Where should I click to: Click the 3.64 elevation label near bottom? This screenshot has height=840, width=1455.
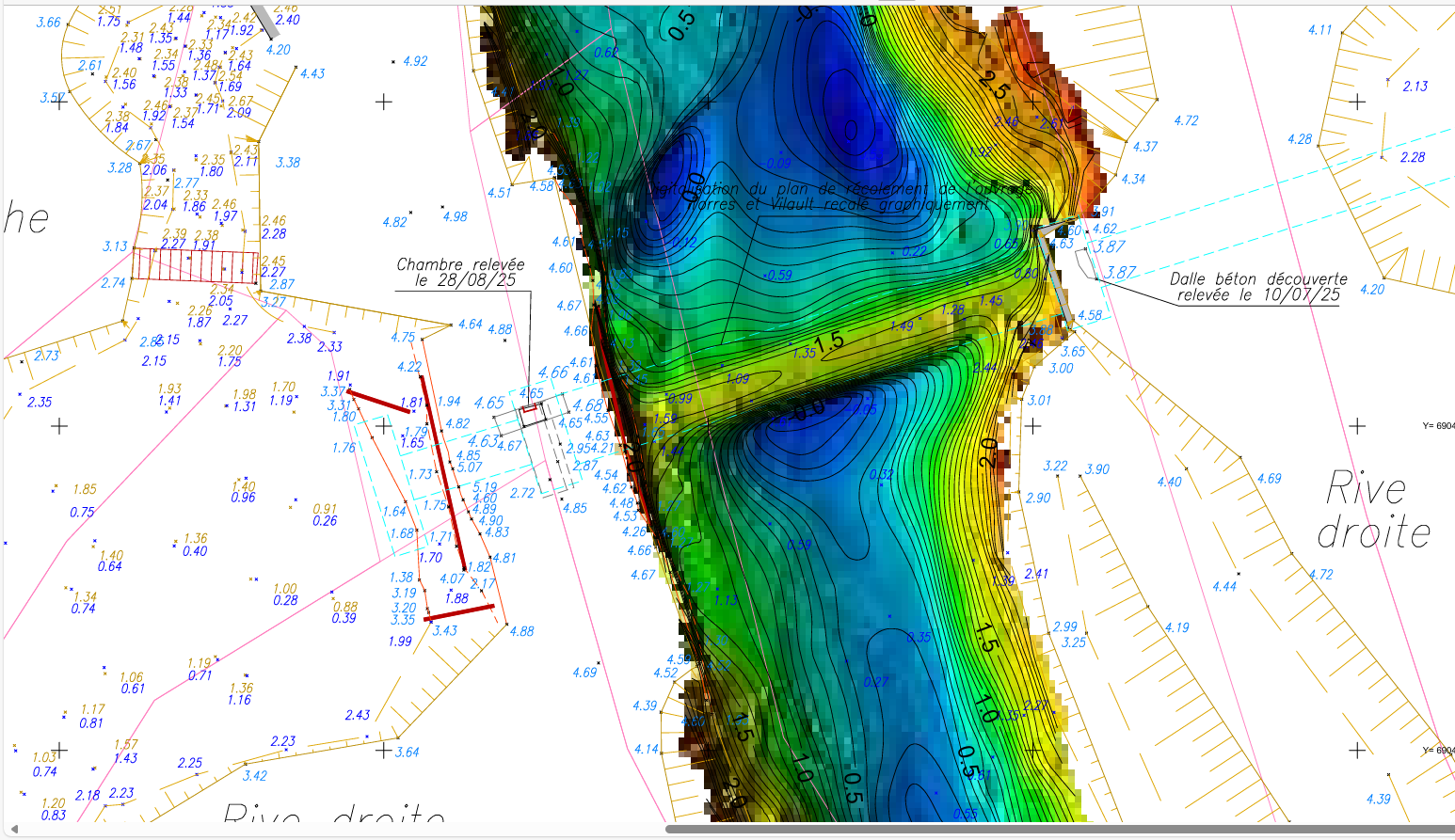click(407, 752)
